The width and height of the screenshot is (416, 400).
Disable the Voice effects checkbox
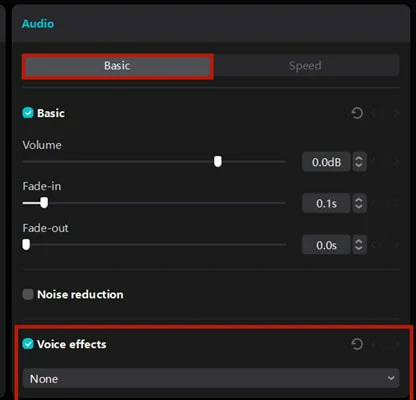(x=28, y=344)
